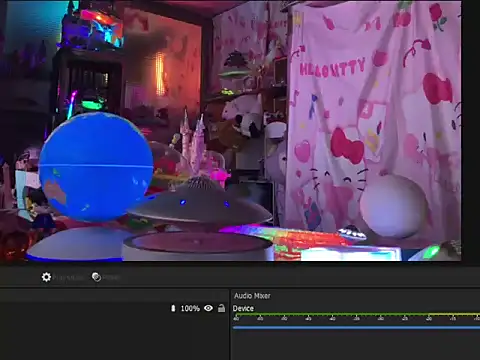Toggle the source lock padlock icon
The height and width of the screenshot is (360, 480).
[221, 308]
